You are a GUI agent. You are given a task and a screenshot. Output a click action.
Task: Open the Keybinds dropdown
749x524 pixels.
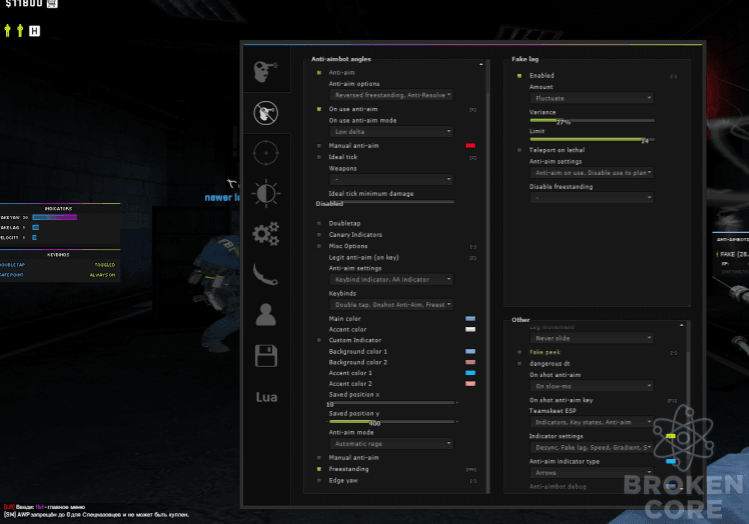391,305
